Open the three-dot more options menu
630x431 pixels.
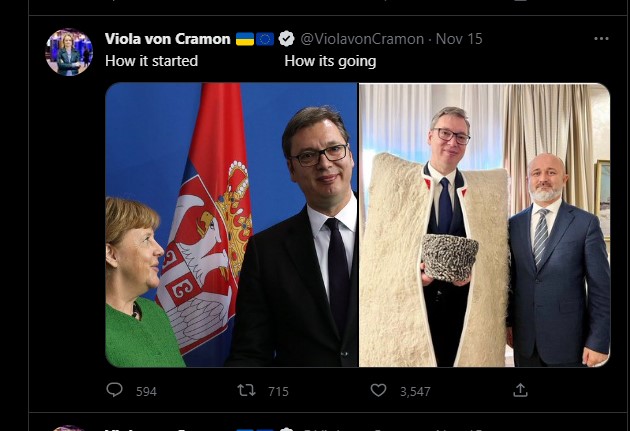pyautogui.click(x=601, y=39)
